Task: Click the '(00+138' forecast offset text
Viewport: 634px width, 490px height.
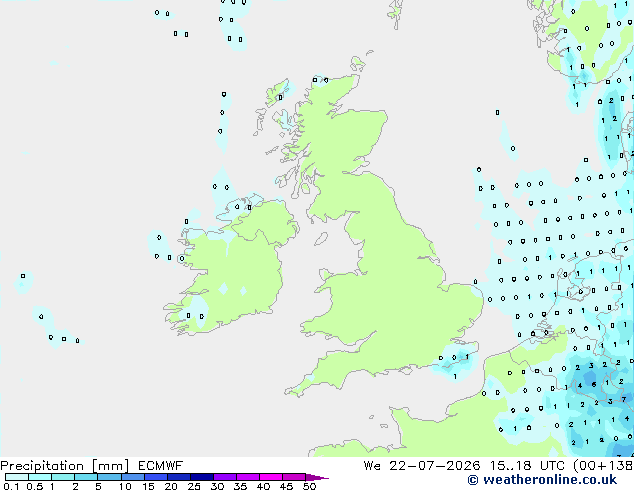Action: coord(603,466)
